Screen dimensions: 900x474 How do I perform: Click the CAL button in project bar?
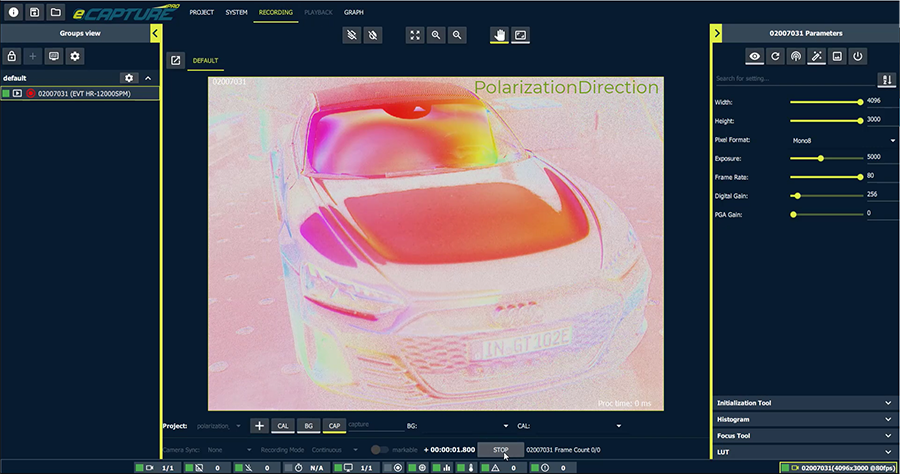click(x=283, y=426)
